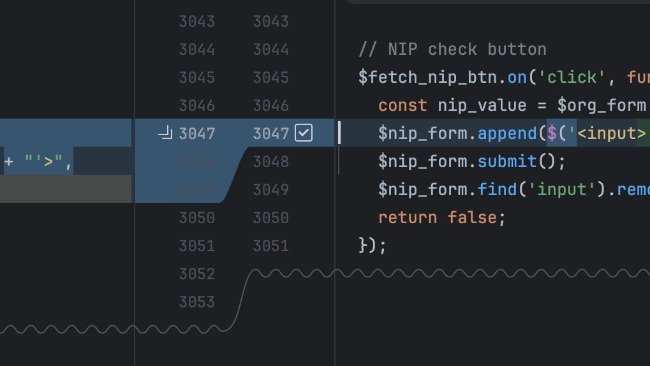Screen dimensions: 650x366
Task: Click the closing }); on line 3051
Action: 373,245
